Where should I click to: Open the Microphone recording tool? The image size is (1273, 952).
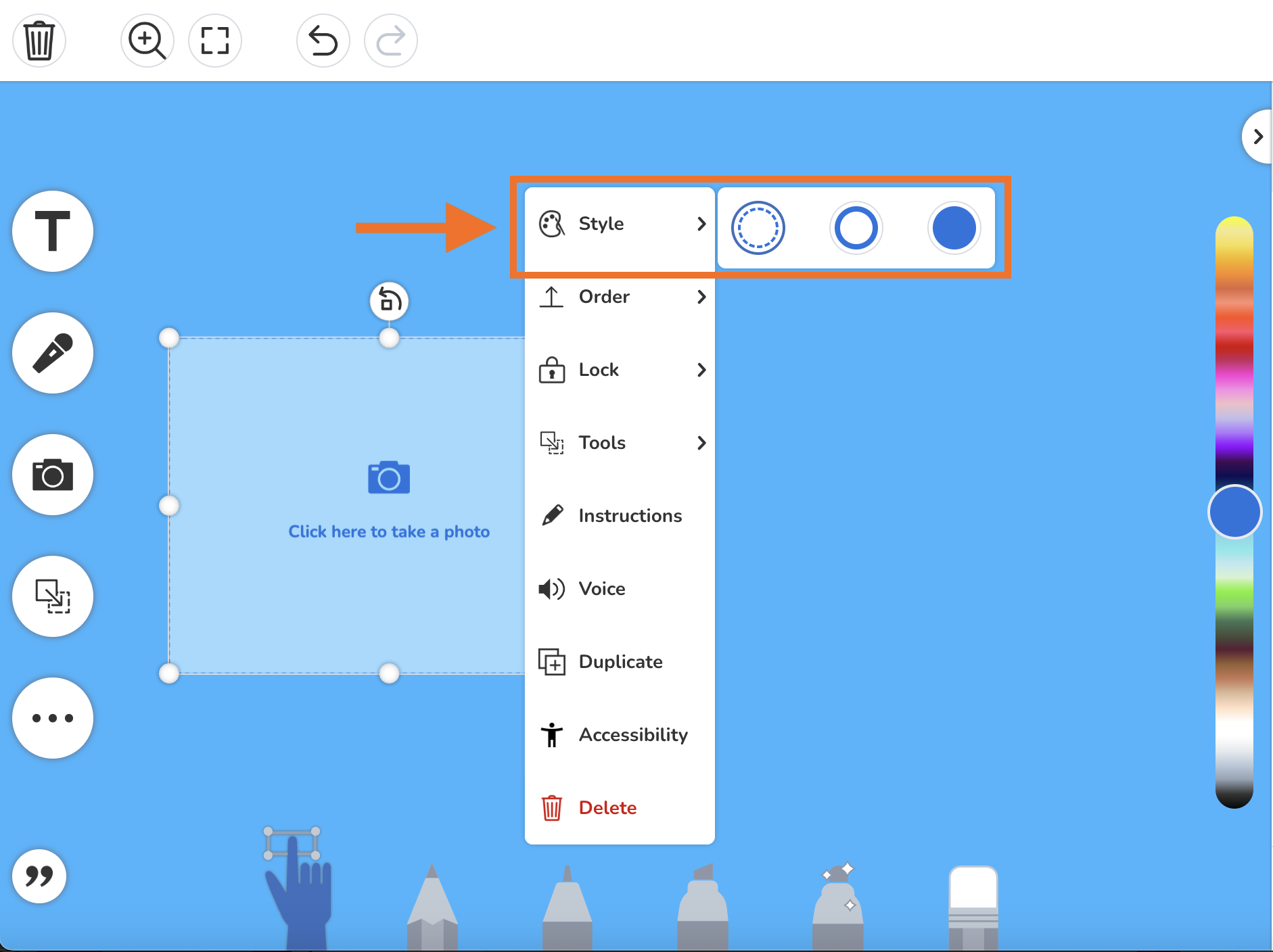pos(53,353)
